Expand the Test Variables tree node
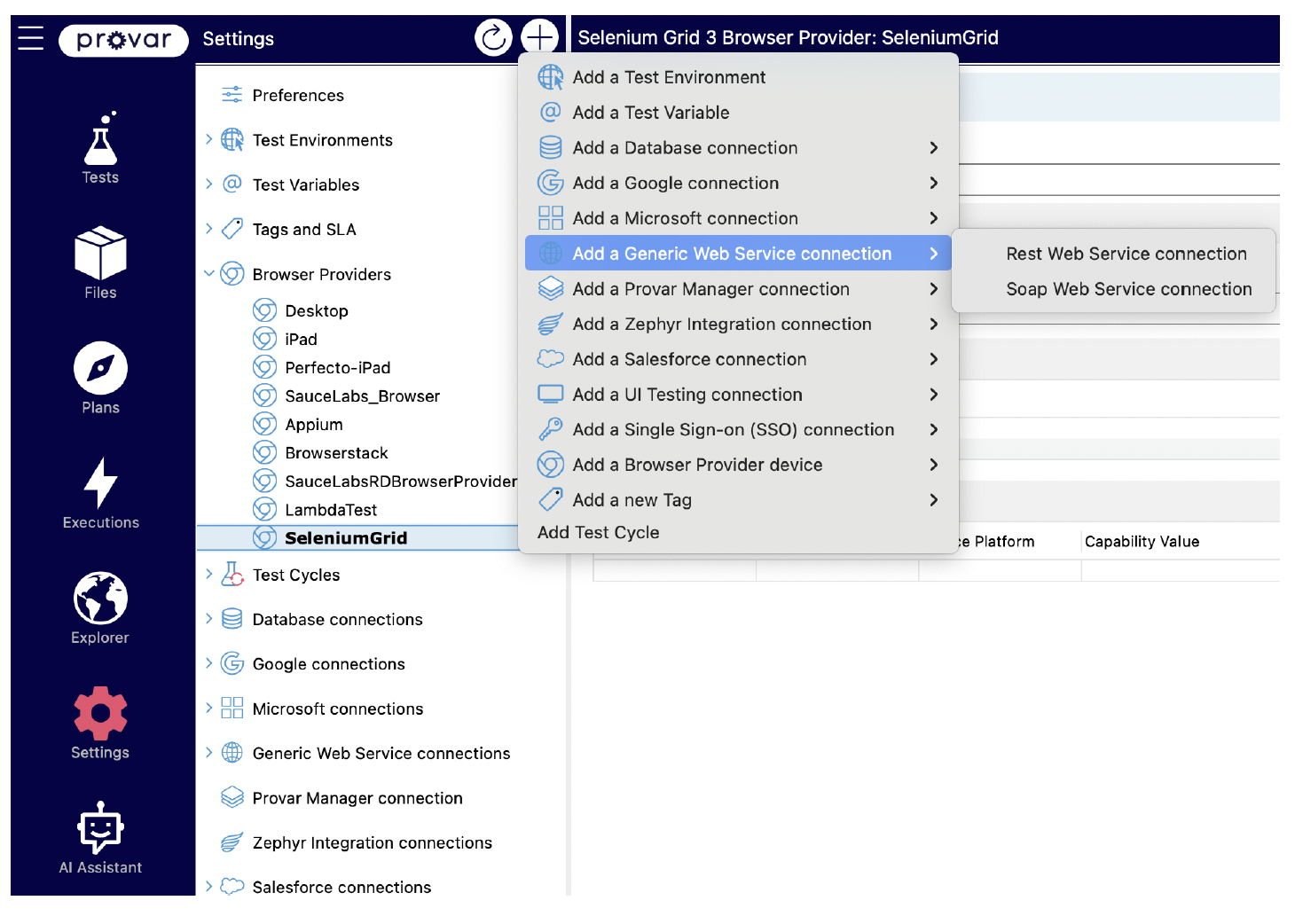This screenshot has height=924, width=1295. pos(209,184)
